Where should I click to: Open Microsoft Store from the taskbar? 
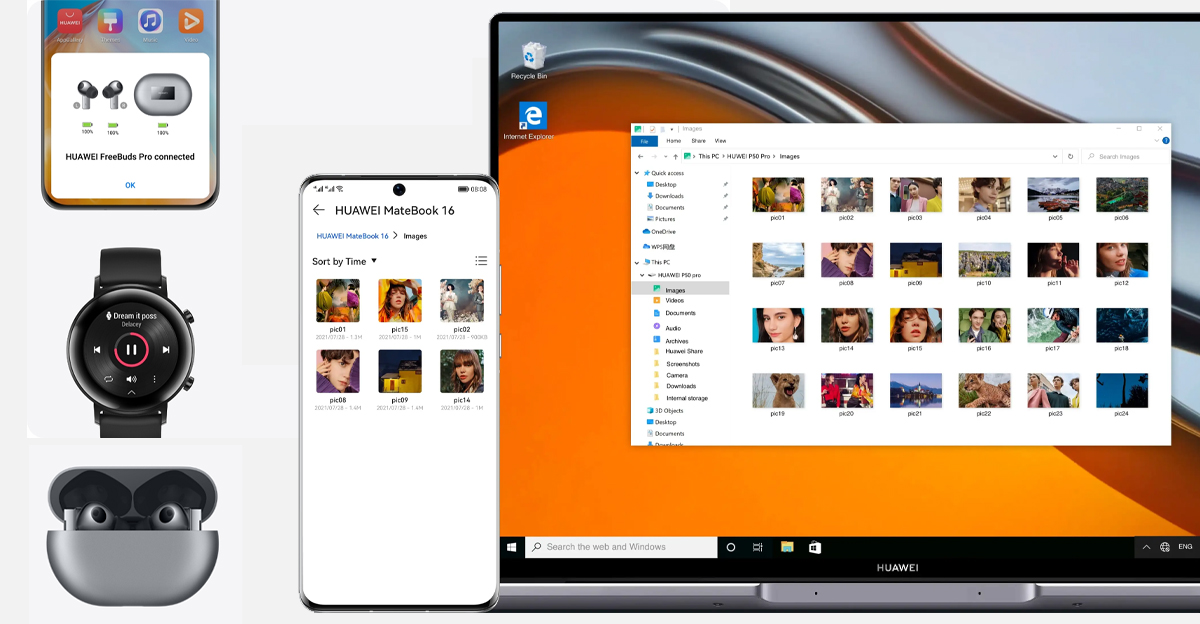click(x=814, y=547)
